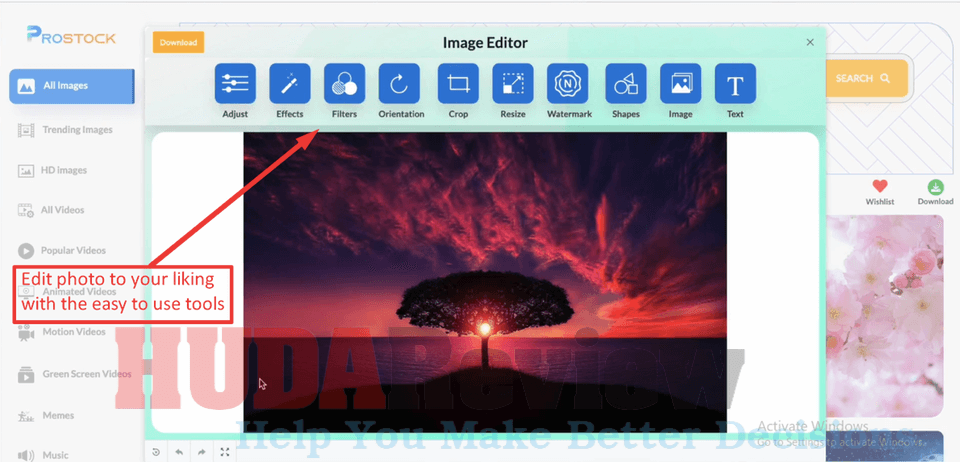Open the Filters tool

(x=344, y=84)
